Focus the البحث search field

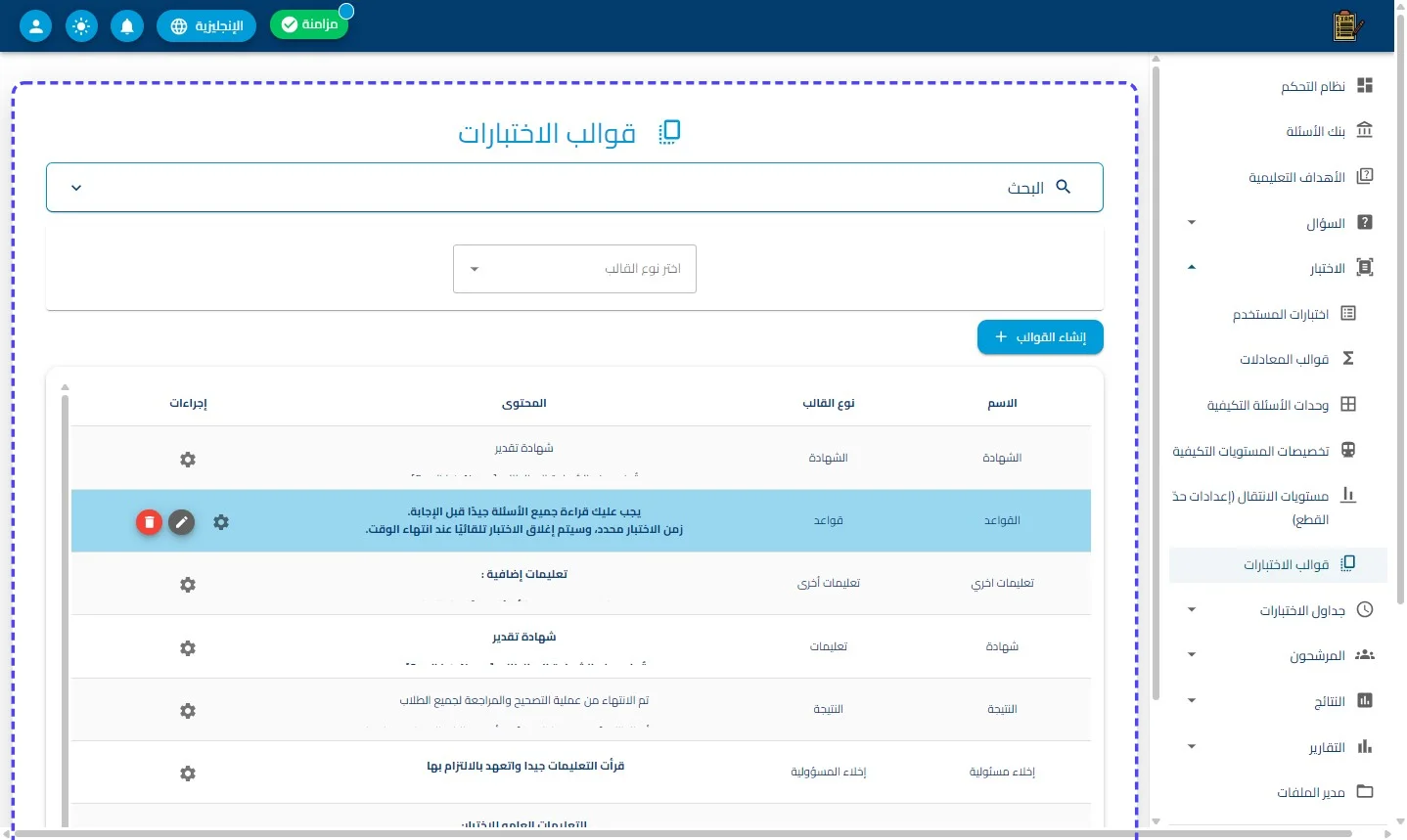(x=574, y=188)
